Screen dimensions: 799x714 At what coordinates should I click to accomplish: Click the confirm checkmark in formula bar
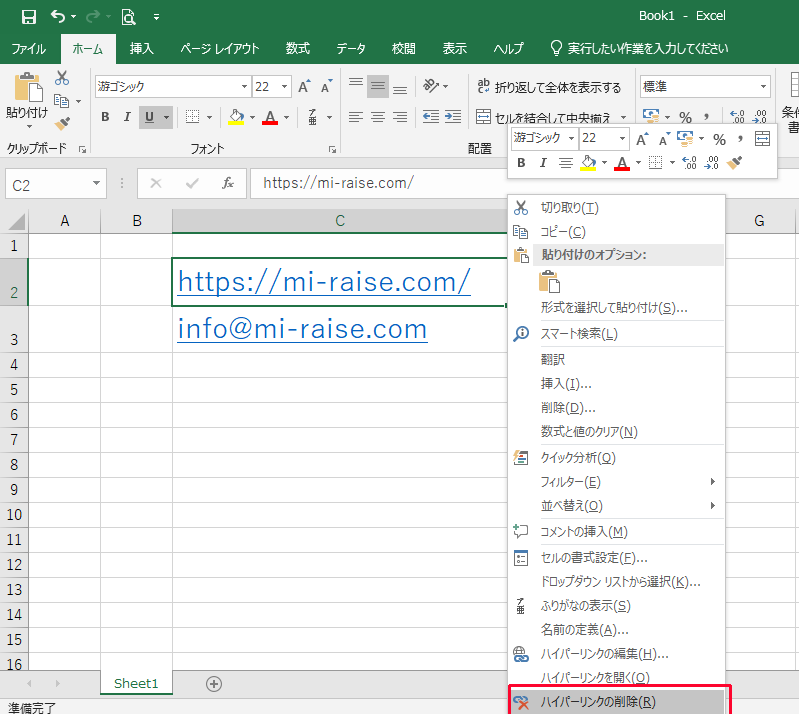(192, 183)
